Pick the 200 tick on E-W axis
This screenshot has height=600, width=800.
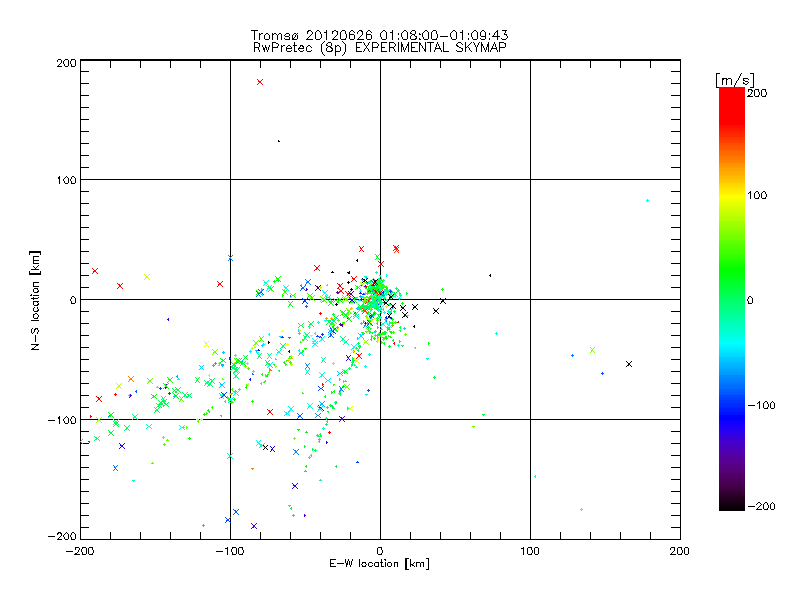point(680,551)
